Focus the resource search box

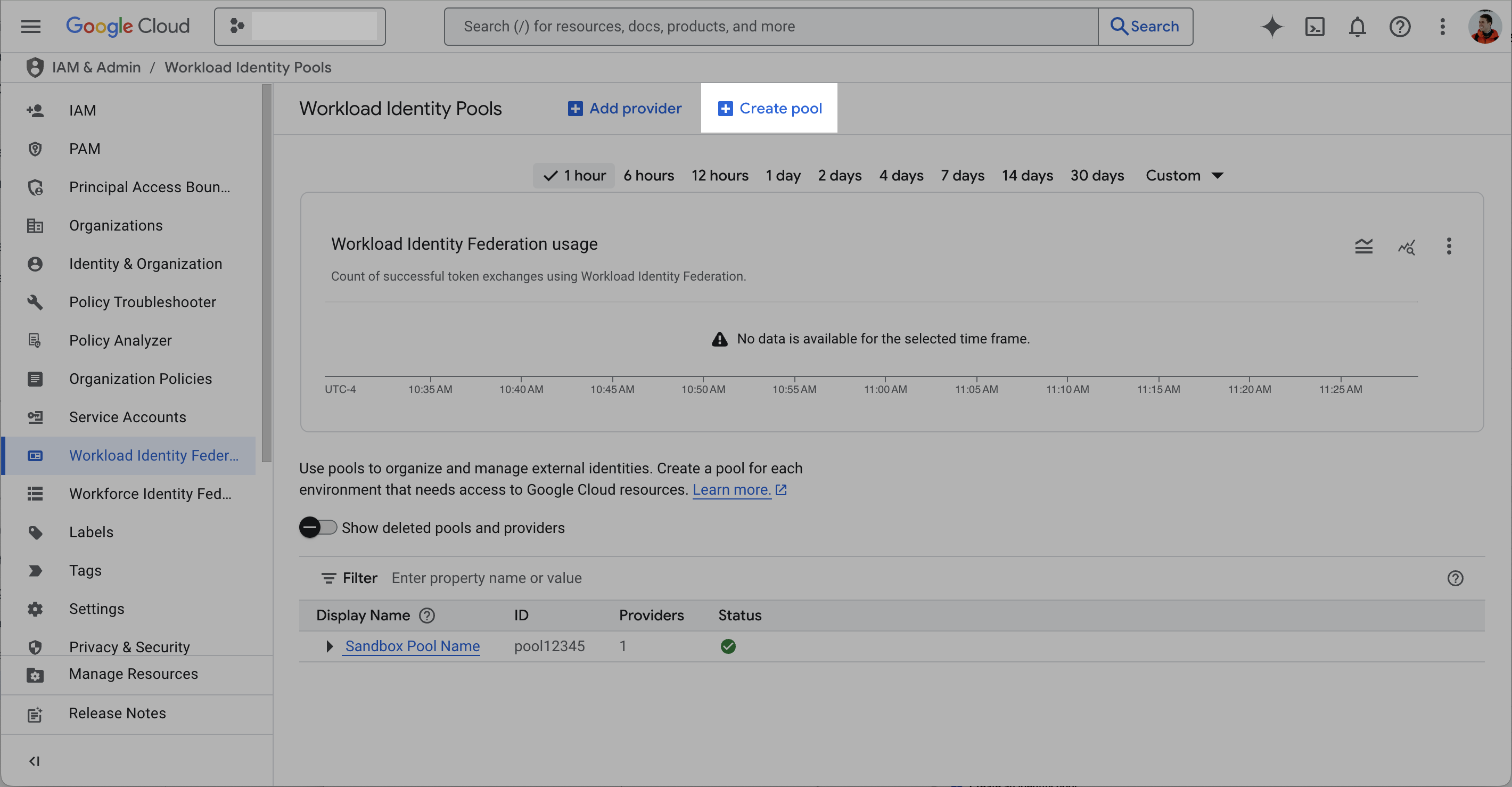[771, 27]
